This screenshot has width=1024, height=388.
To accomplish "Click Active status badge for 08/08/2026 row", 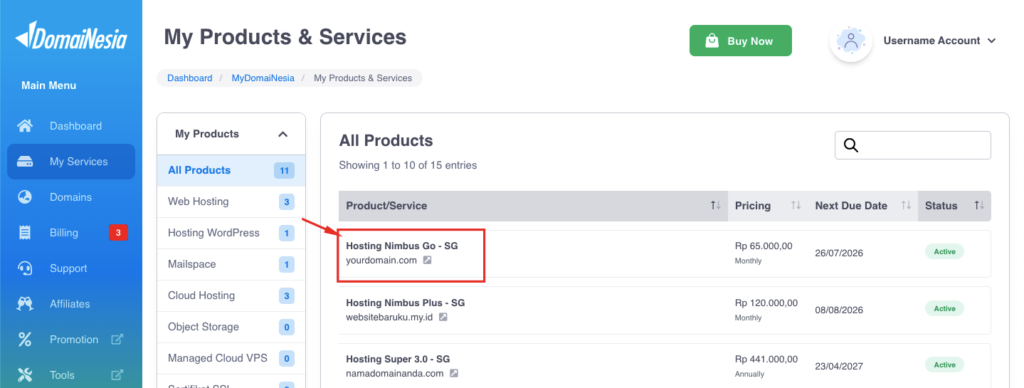I will tap(944, 308).
